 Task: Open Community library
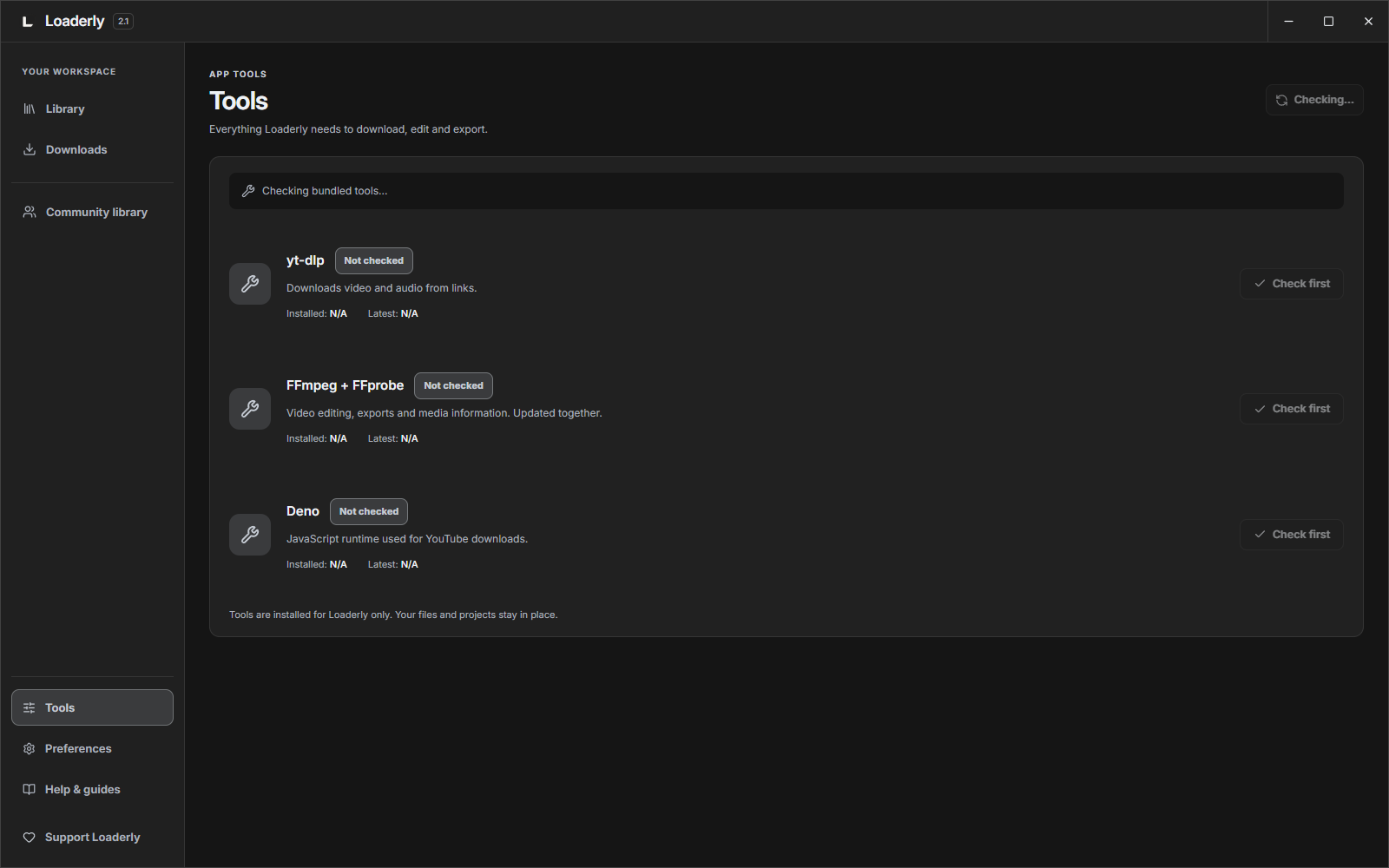coord(92,212)
